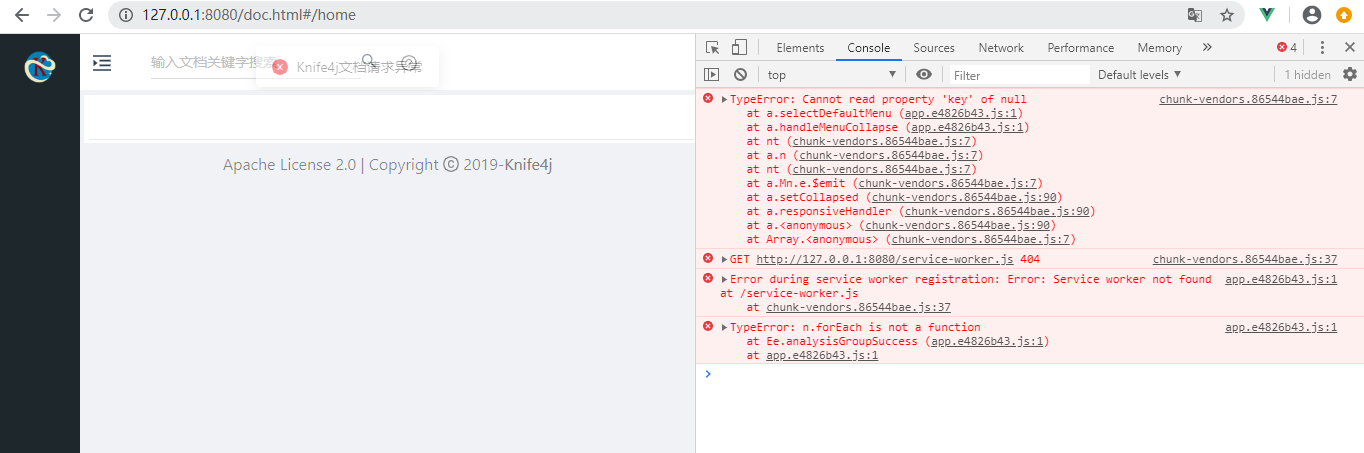Toggle the menu collapse icon
The width and height of the screenshot is (1364, 453).
click(x=102, y=63)
